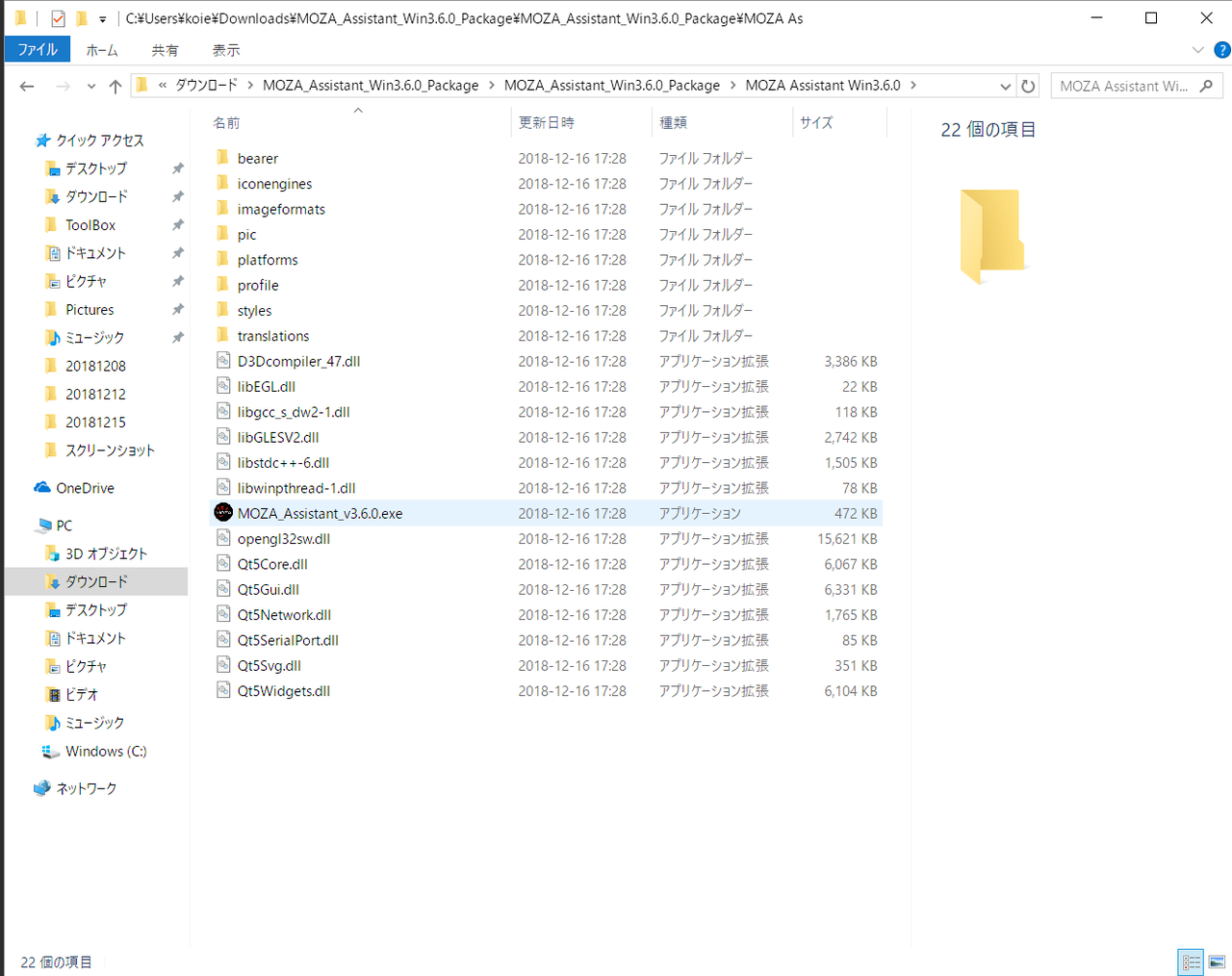Click the Windows (C:) drive icon
This screenshot has width=1232, height=976.
(51, 751)
